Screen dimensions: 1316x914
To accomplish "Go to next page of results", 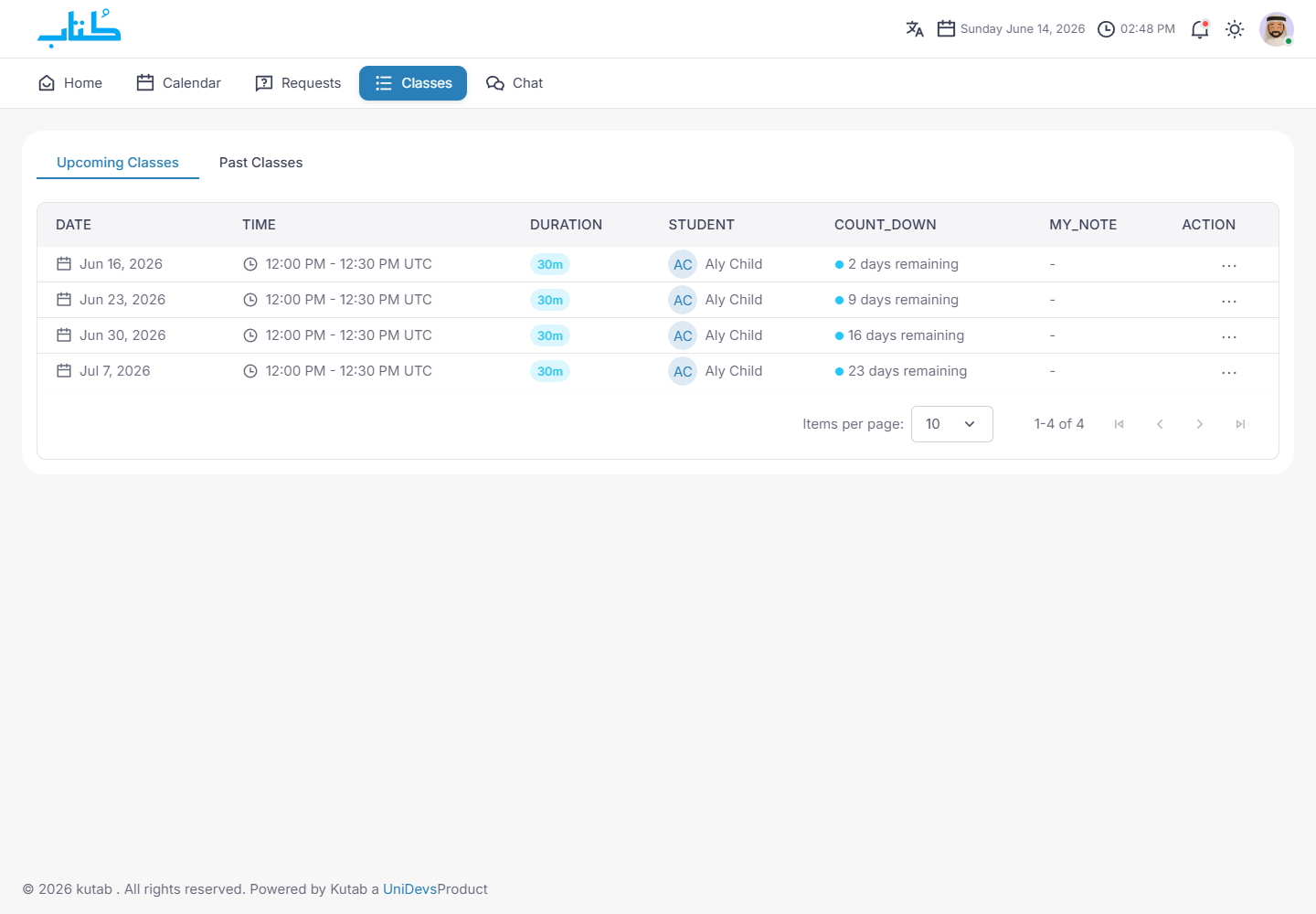I will pos(1200,424).
